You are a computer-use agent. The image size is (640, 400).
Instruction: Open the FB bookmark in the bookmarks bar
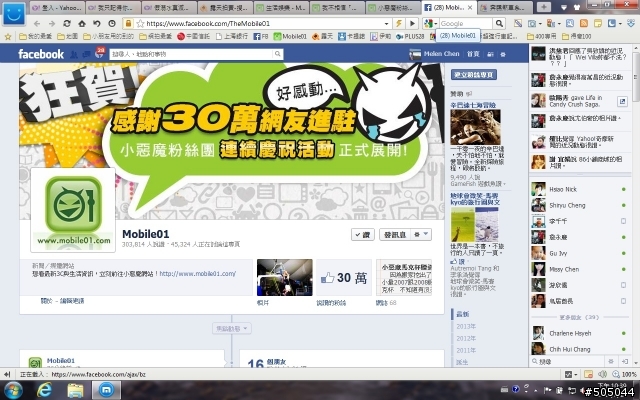pyautogui.click(x=261, y=36)
